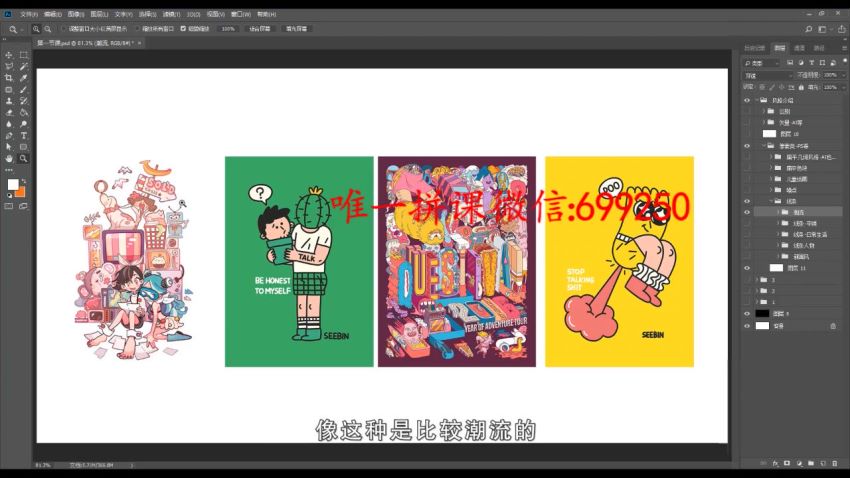Select the Move tool
The image size is (850, 478).
click(9, 55)
